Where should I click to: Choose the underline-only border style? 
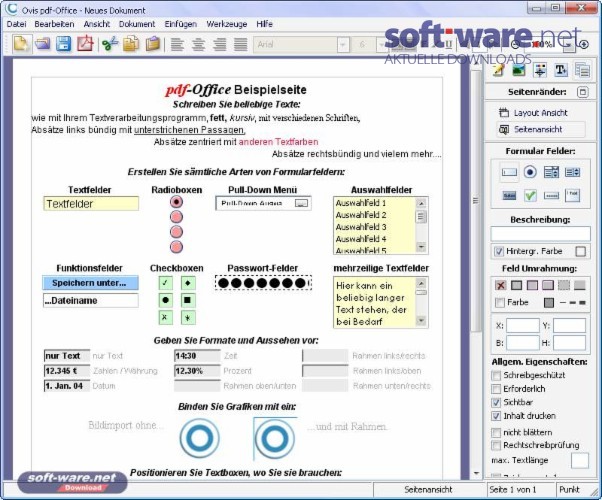click(579, 285)
